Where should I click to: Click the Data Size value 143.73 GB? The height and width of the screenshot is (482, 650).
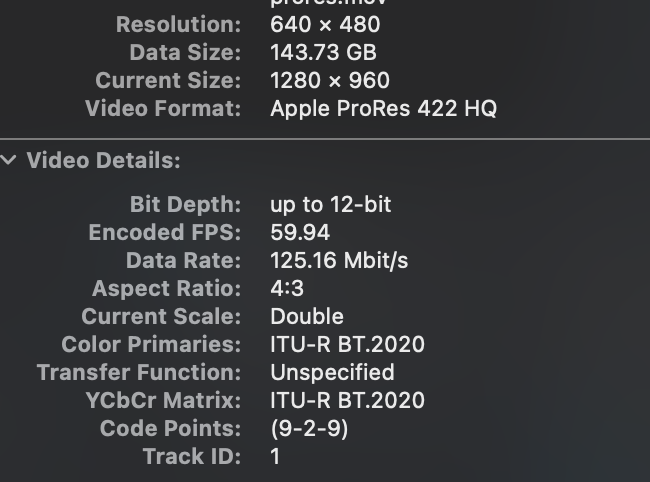[323, 52]
